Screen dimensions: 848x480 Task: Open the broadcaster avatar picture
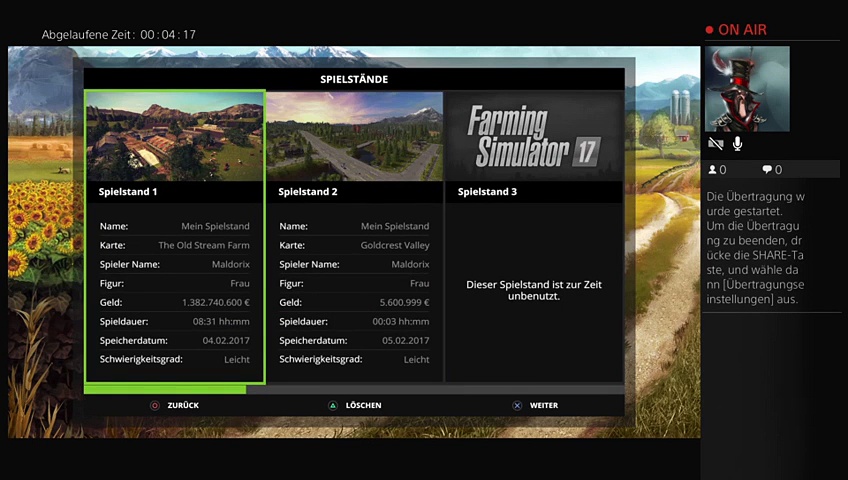click(x=747, y=89)
